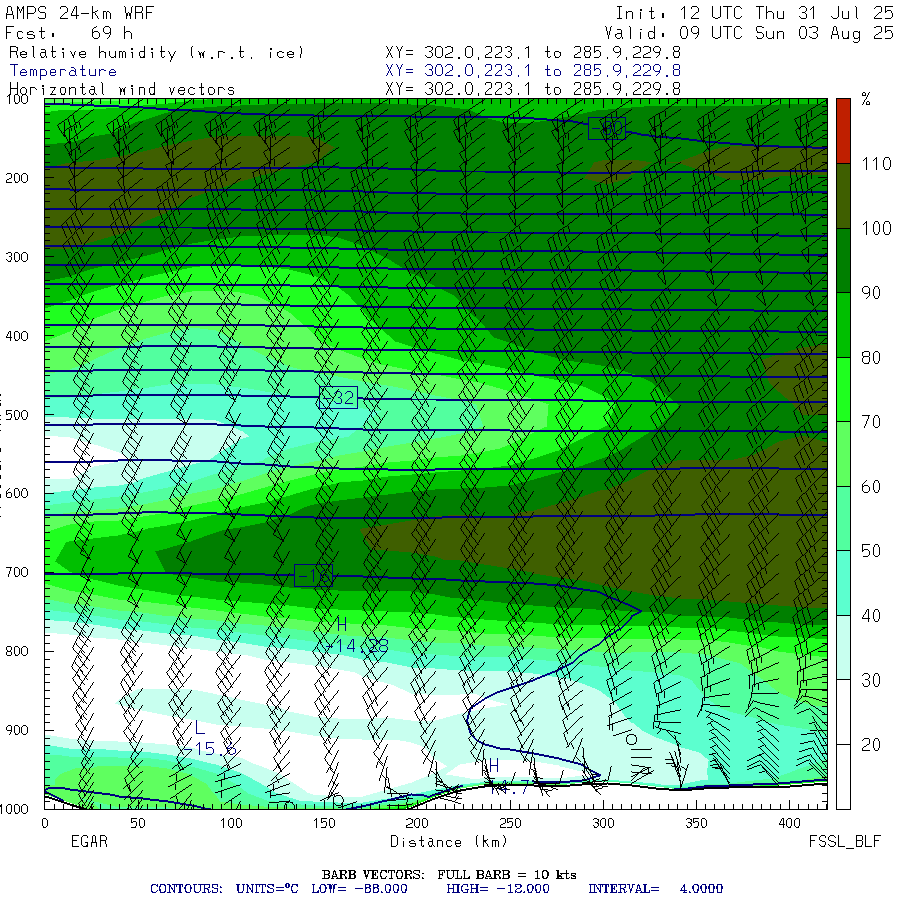Image resolution: width=900 pixels, height=900 pixels.
Task: Click the dark green 90–100% colorbar segment
Action: pyautogui.click(x=843, y=261)
